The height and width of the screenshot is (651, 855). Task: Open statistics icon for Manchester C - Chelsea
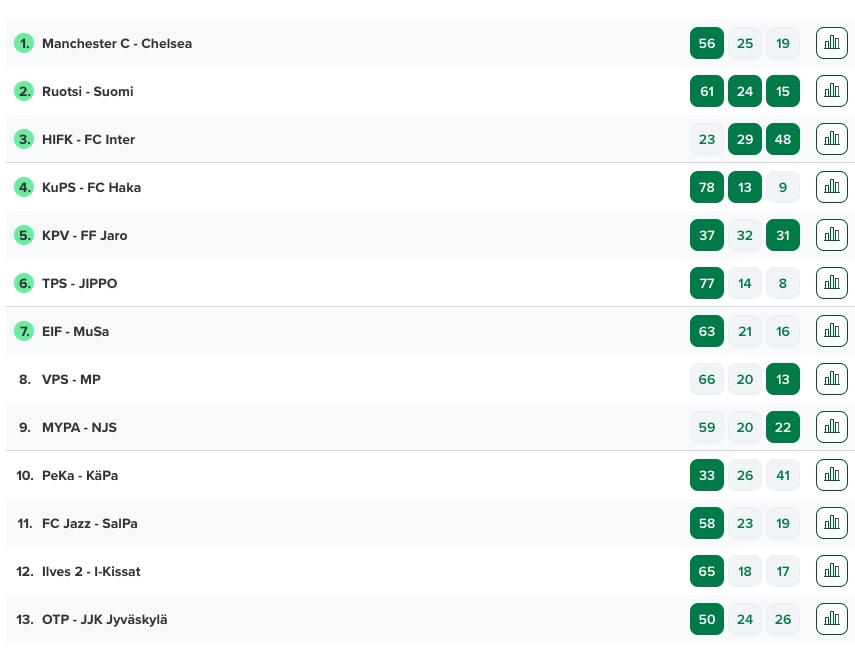832,43
